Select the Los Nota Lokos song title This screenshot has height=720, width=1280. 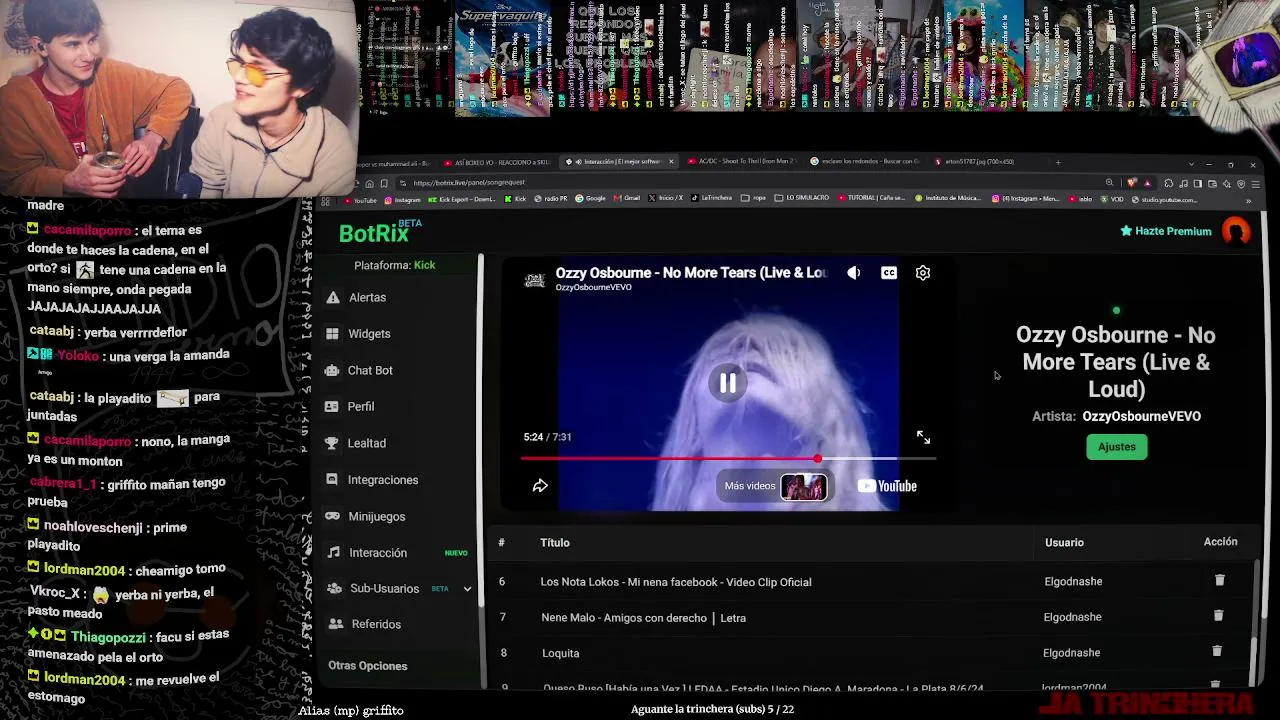coord(676,582)
